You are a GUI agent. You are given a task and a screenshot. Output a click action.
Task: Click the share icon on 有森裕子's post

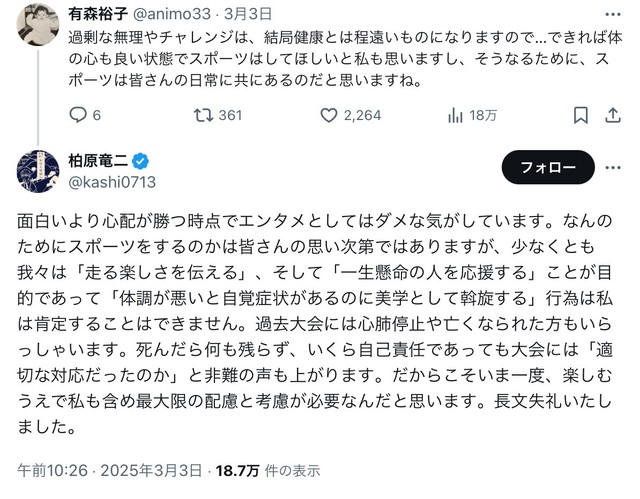pyautogui.click(x=614, y=115)
